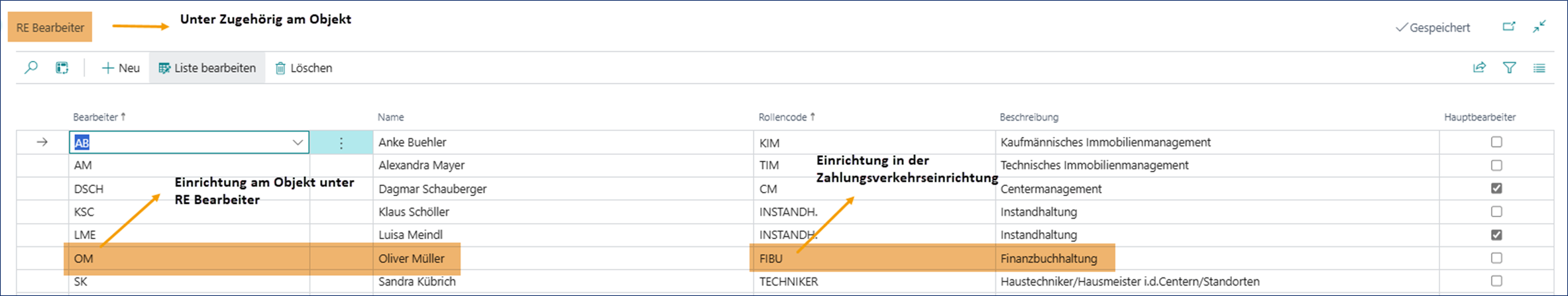1568x296 pixels.
Task: Click the search magnifier icon
Action: point(31,68)
